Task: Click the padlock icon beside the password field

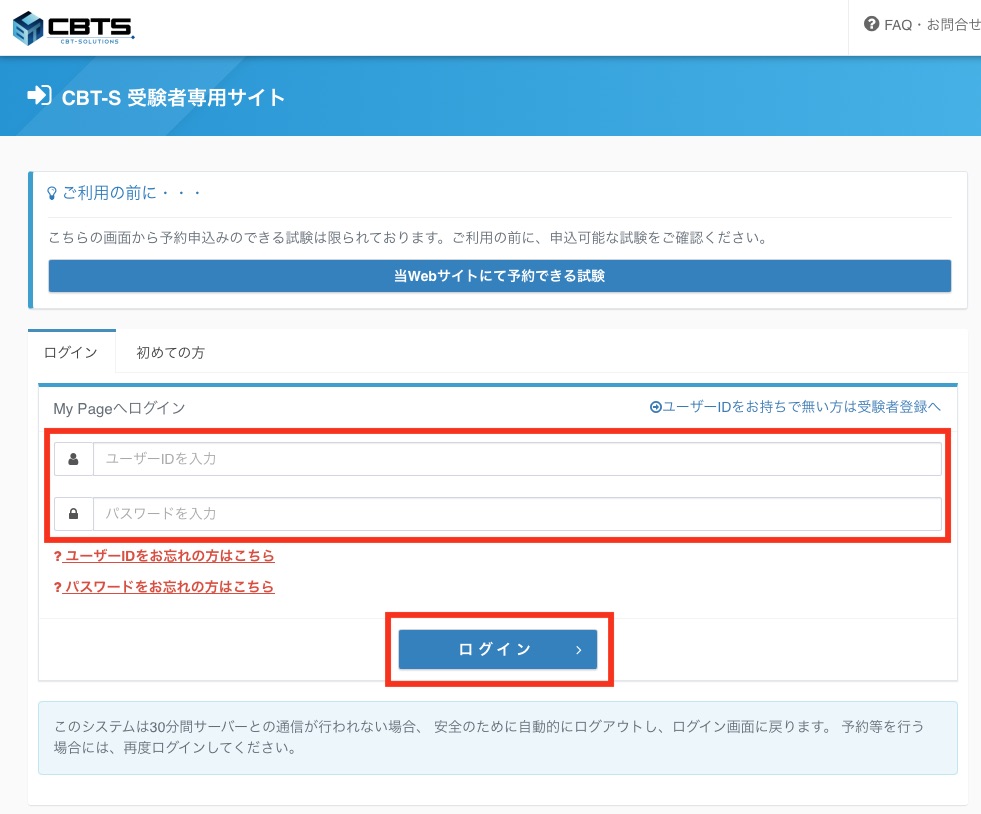Action: click(74, 514)
